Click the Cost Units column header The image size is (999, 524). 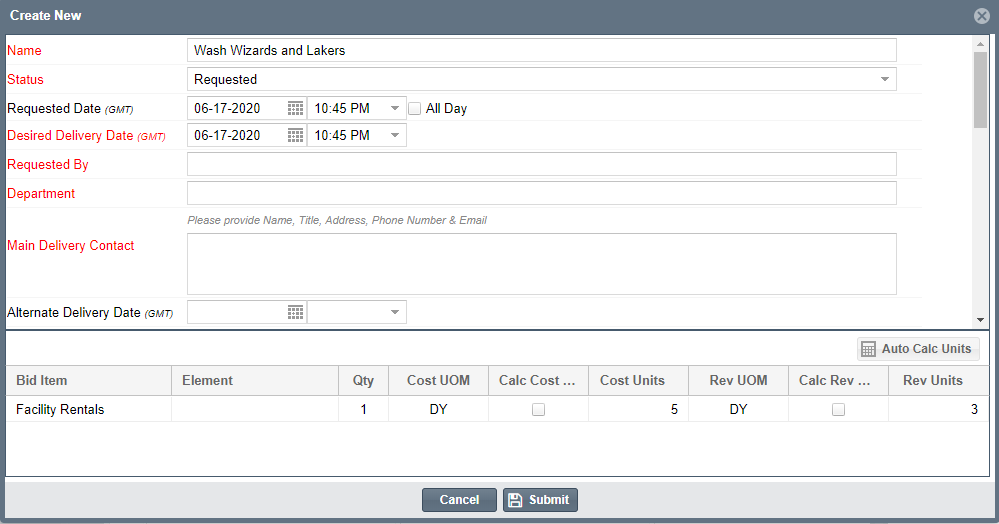[638, 381]
